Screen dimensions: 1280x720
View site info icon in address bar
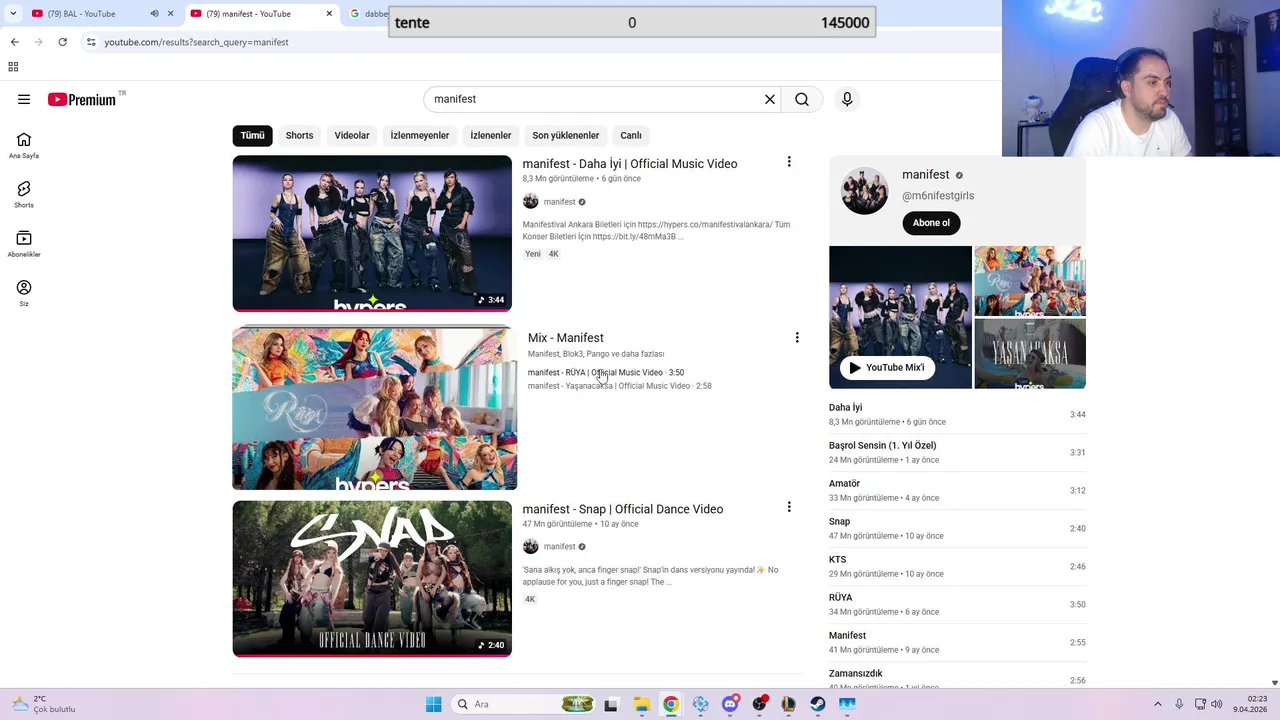[x=91, y=42]
